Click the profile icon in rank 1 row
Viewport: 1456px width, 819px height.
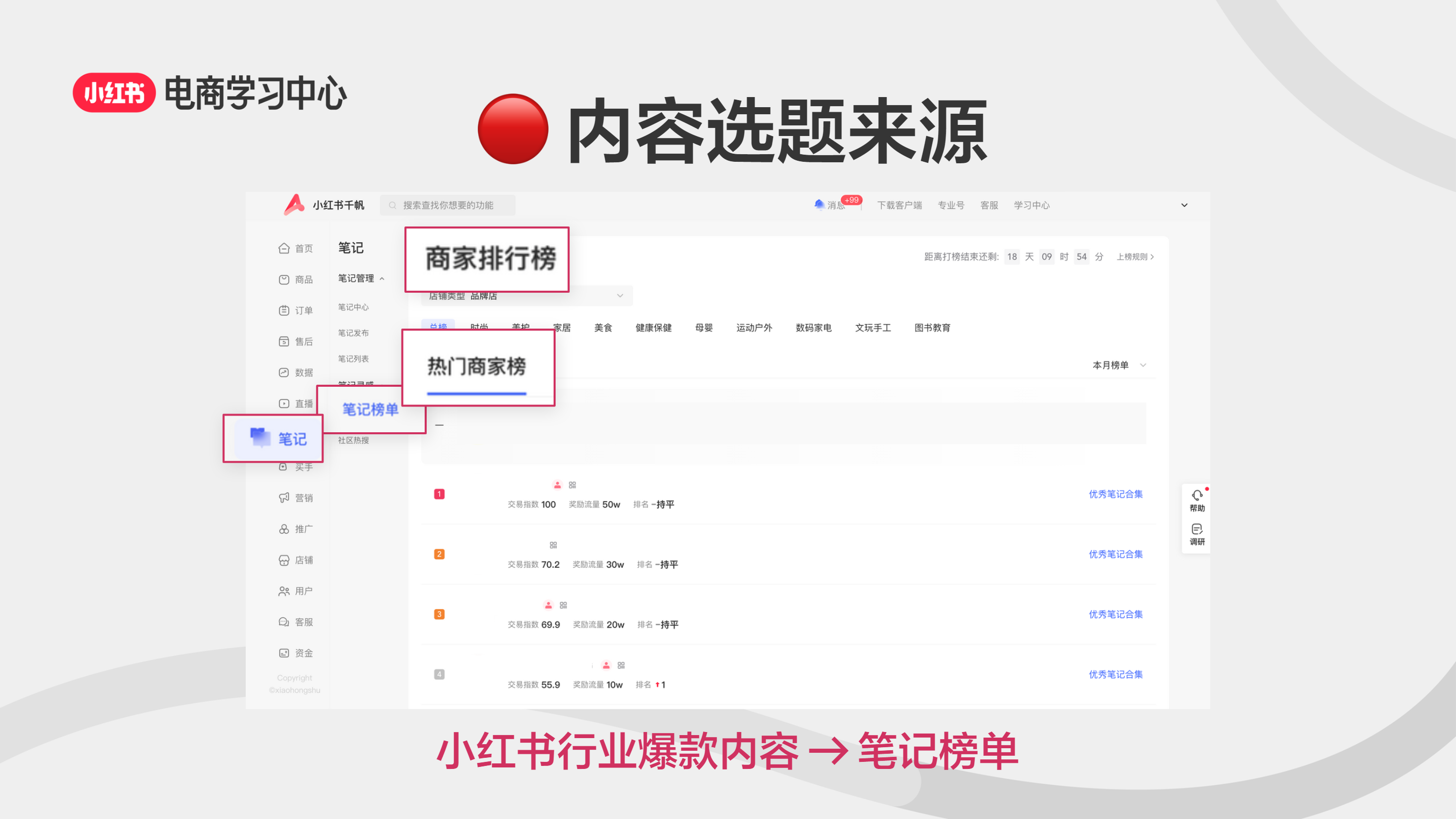tap(557, 485)
